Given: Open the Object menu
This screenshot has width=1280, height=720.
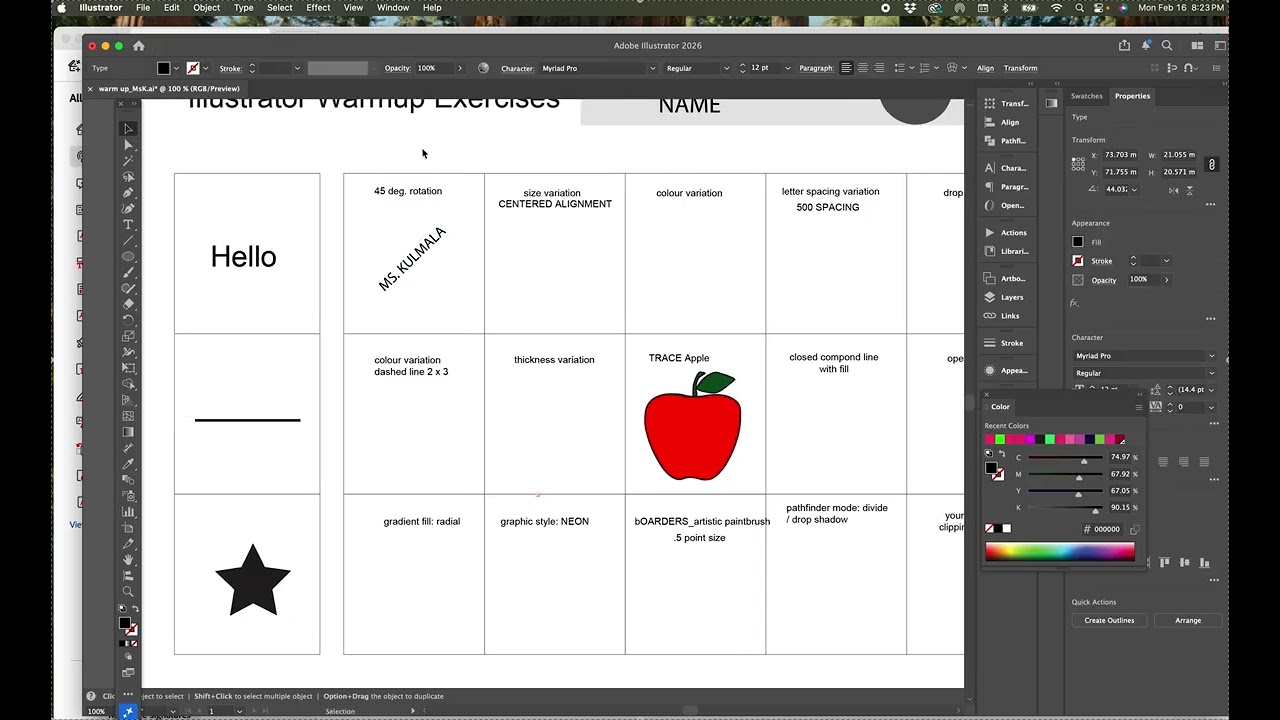Looking at the screenshot, I should tap(206, 8).
